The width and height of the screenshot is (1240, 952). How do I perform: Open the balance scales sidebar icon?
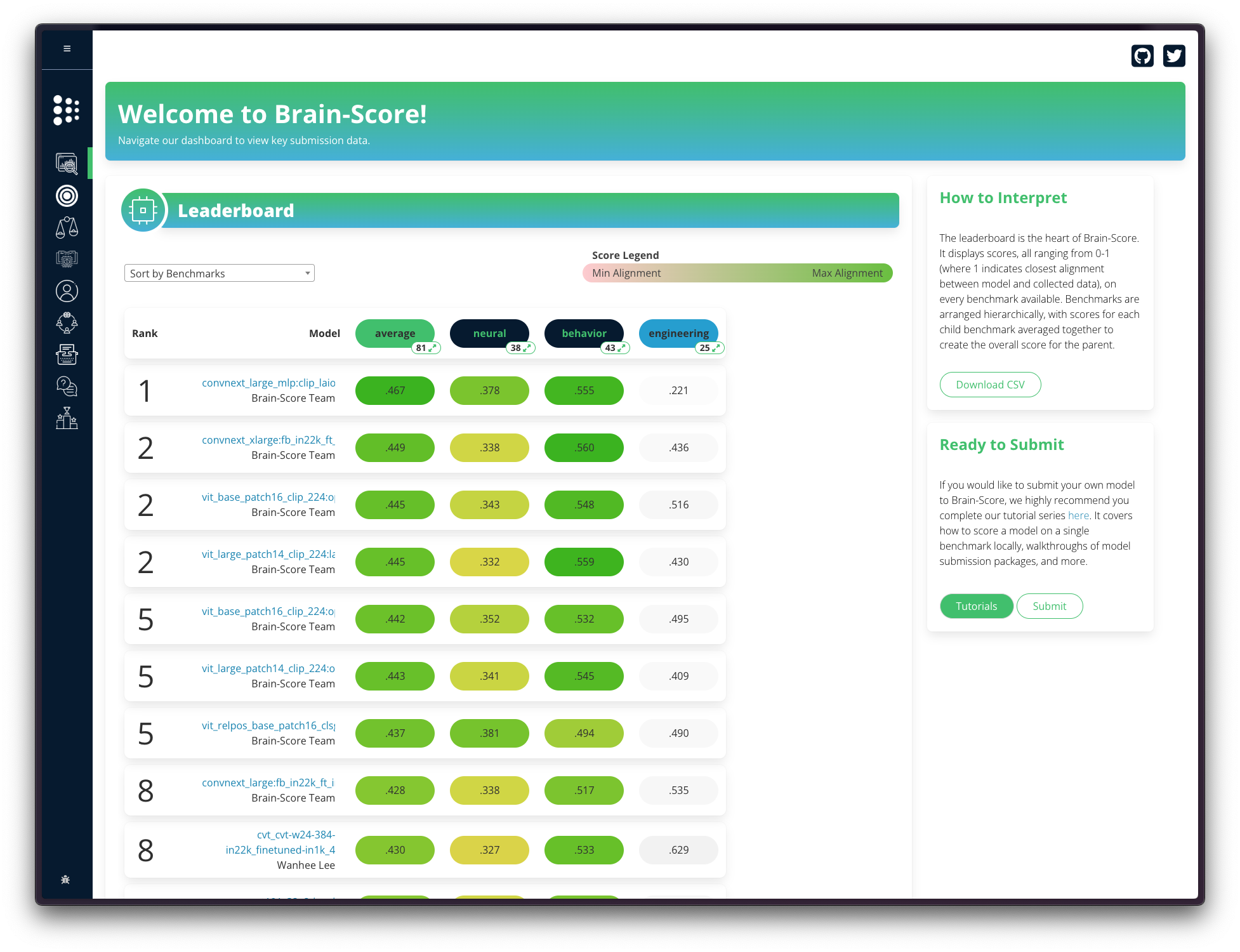[x=67, y=227]
